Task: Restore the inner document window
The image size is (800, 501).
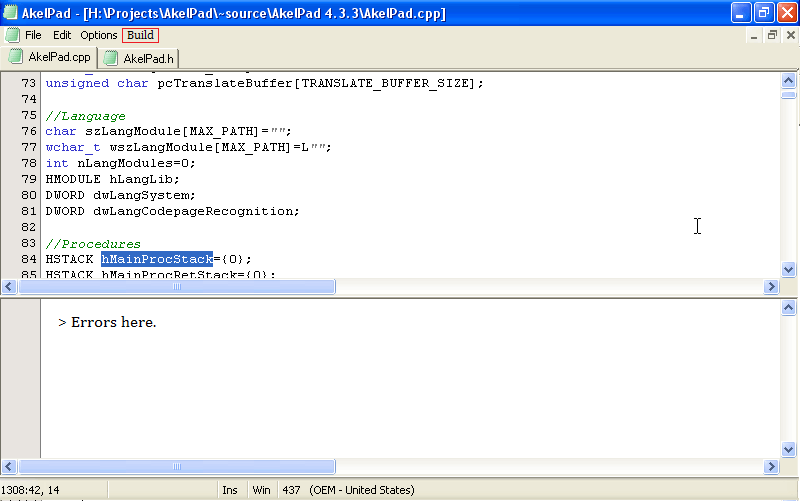Action: tap(772, 35)
